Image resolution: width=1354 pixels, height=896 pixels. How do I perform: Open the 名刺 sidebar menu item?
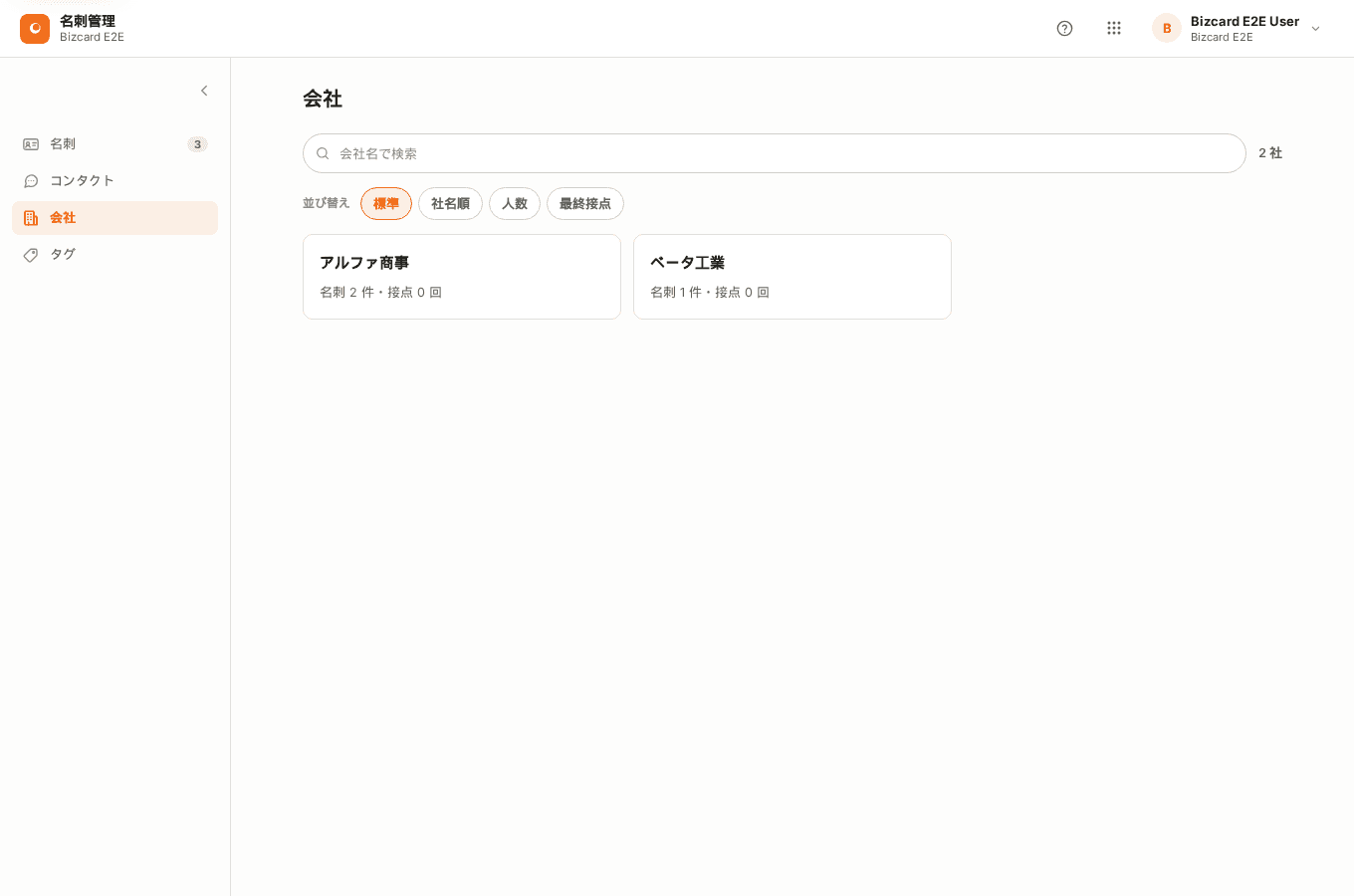pyautogui.click(x=114, y=144)
